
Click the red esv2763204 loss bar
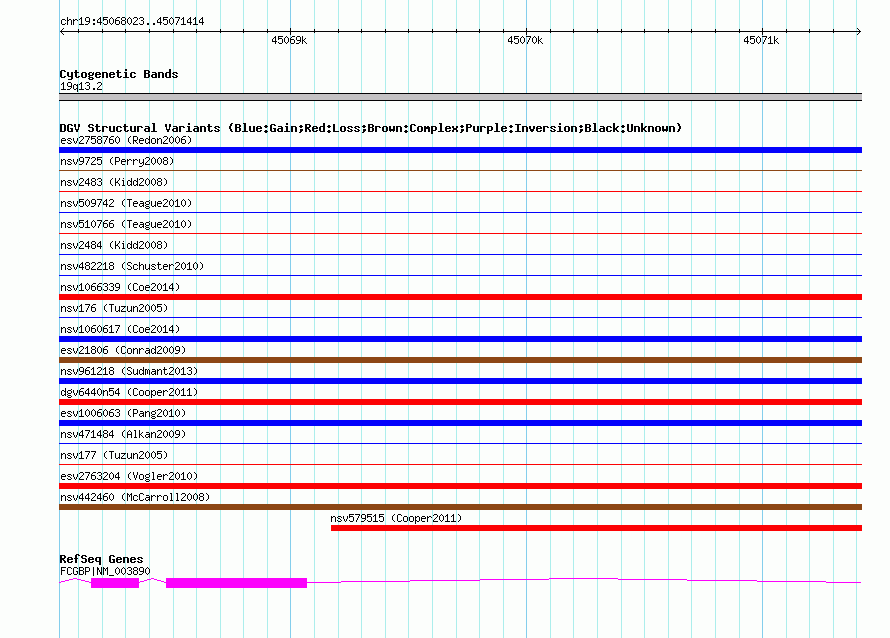(460, 486)
